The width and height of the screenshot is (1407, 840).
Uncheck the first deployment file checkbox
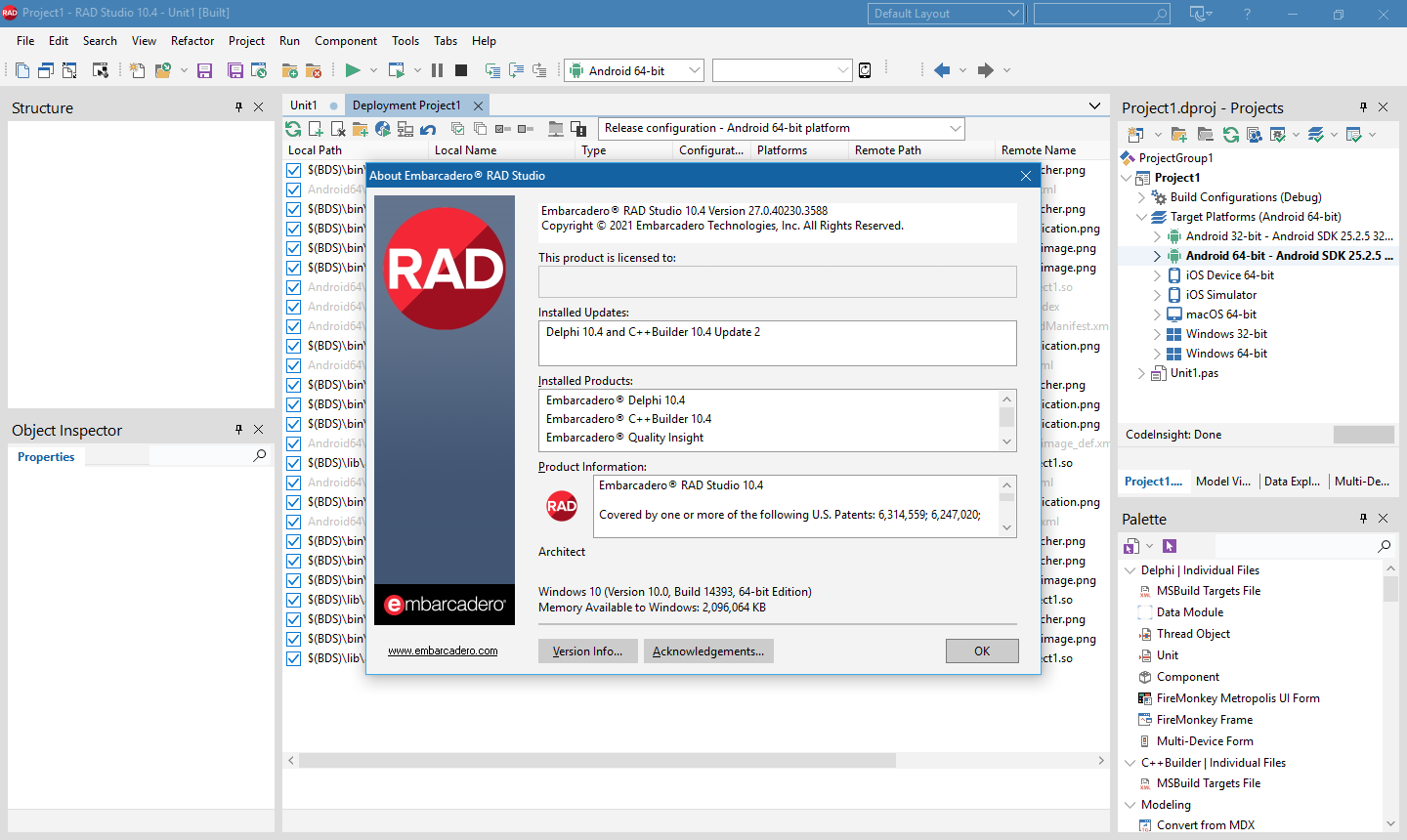pyautogui.click(x=293, y=170)
